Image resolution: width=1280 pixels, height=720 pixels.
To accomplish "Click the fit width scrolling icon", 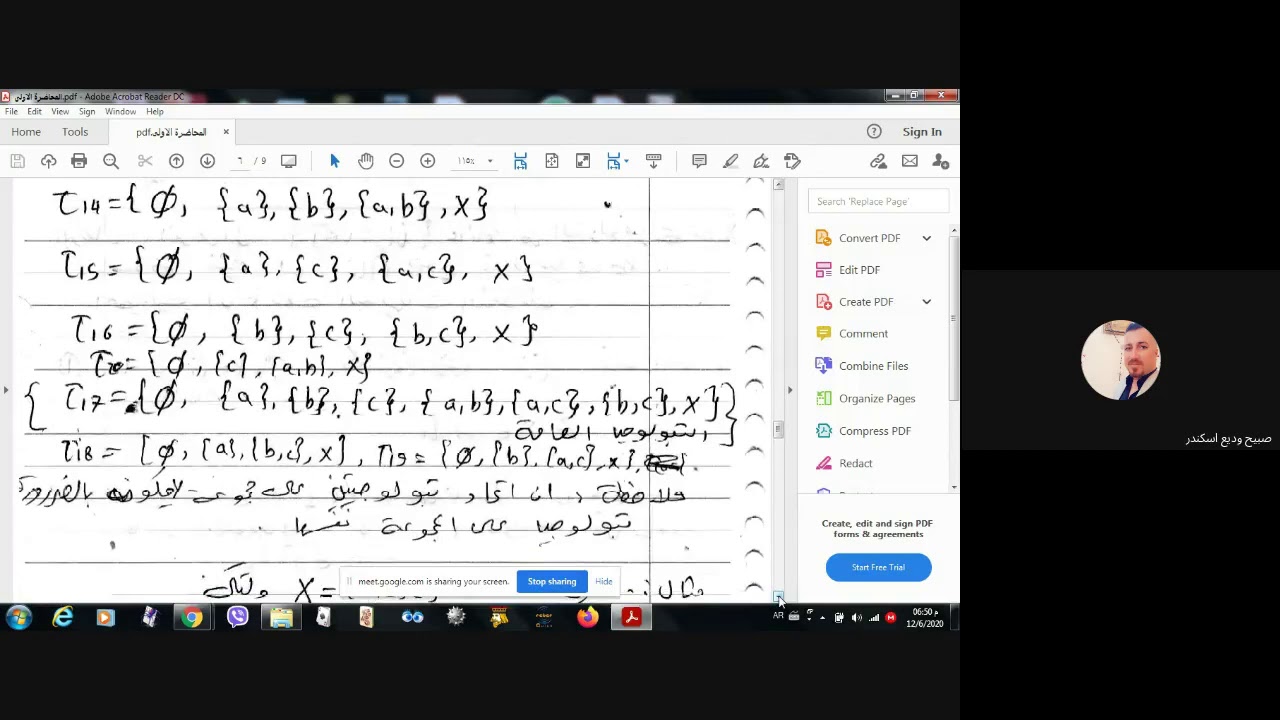I will [x=520, y=161].
